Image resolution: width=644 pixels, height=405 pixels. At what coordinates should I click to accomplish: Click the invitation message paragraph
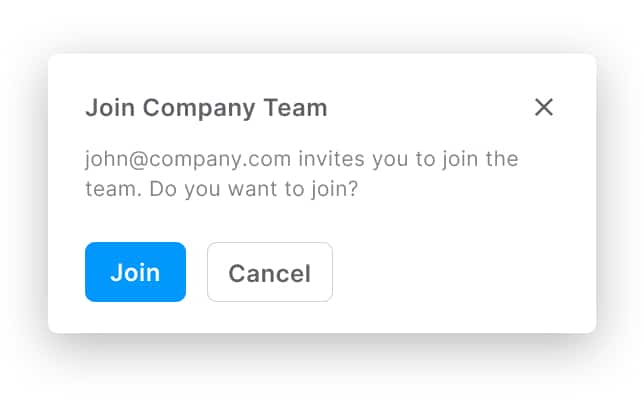[x=301, y=174]
